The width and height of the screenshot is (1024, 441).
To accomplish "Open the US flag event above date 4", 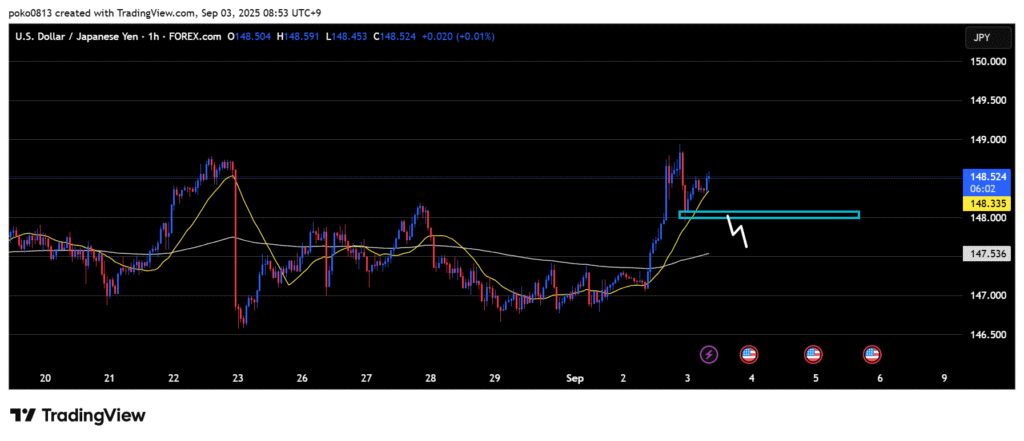I will 748,353.
